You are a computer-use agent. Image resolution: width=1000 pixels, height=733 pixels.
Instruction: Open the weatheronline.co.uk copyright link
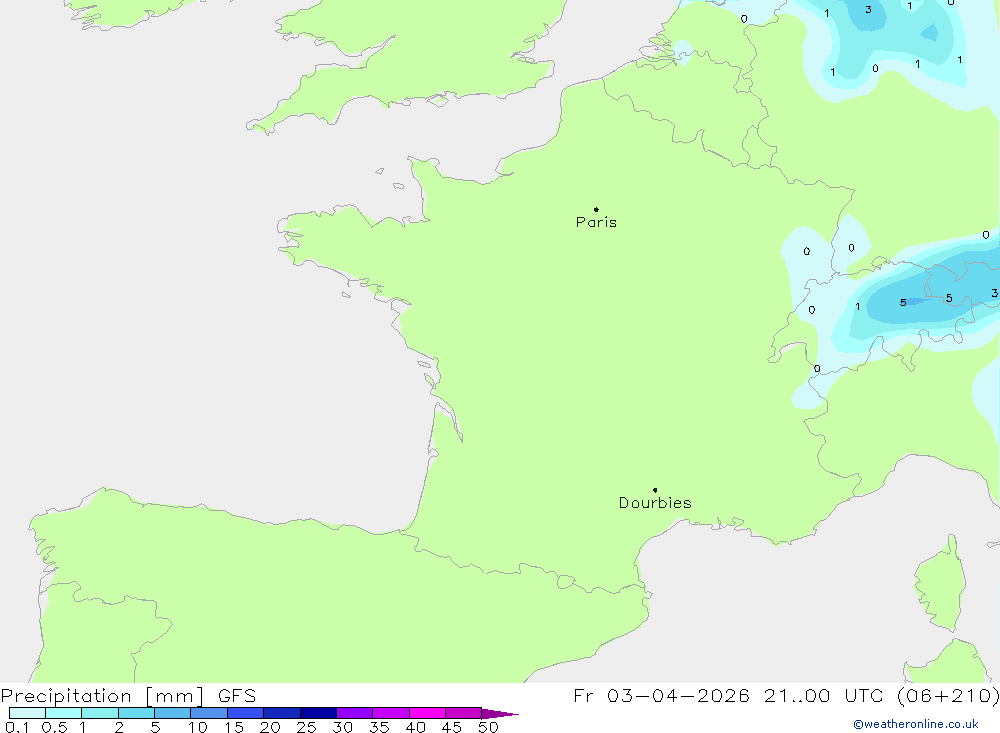click(916, 724)
